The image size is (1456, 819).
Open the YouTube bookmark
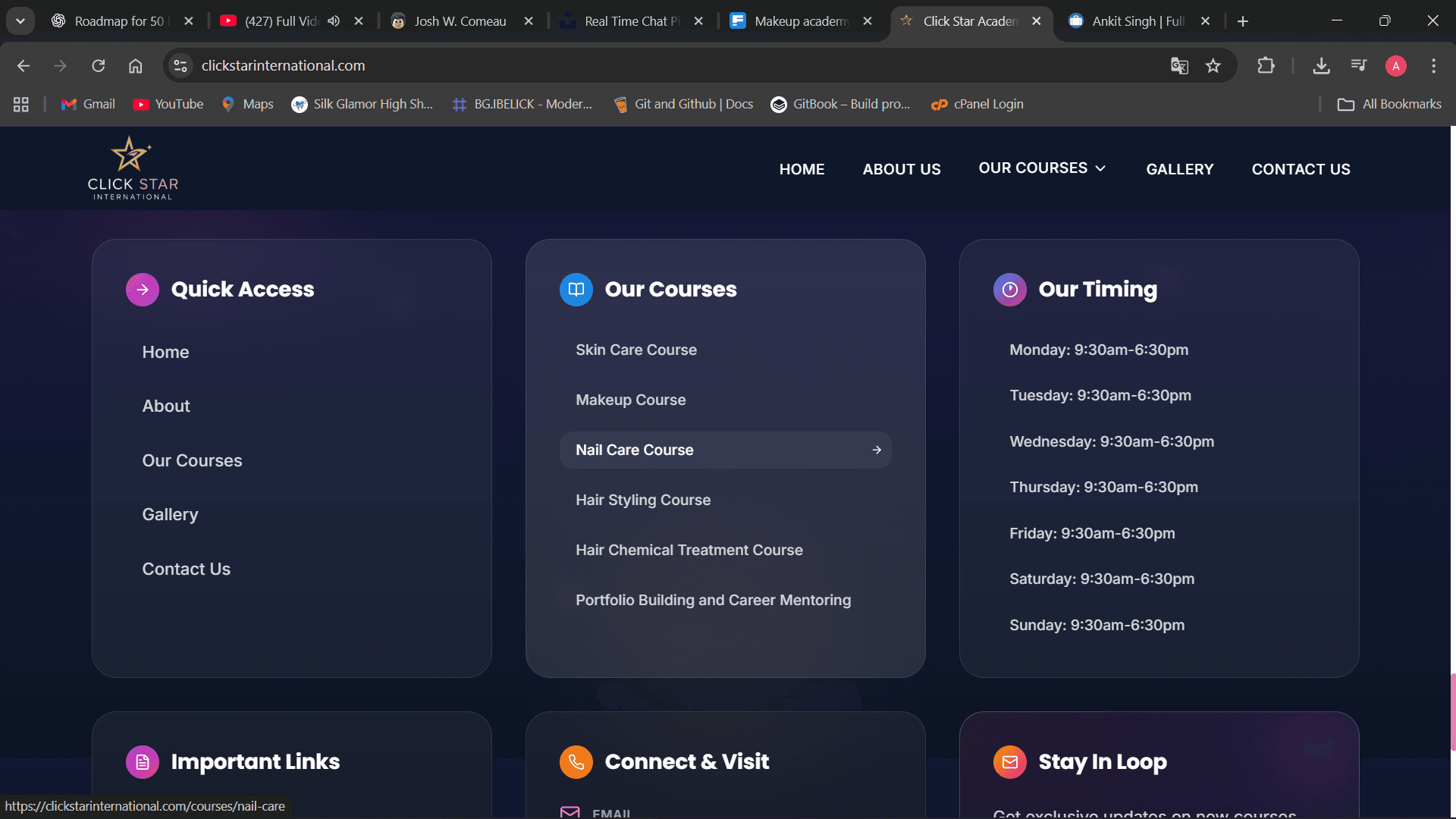point(168,105)
